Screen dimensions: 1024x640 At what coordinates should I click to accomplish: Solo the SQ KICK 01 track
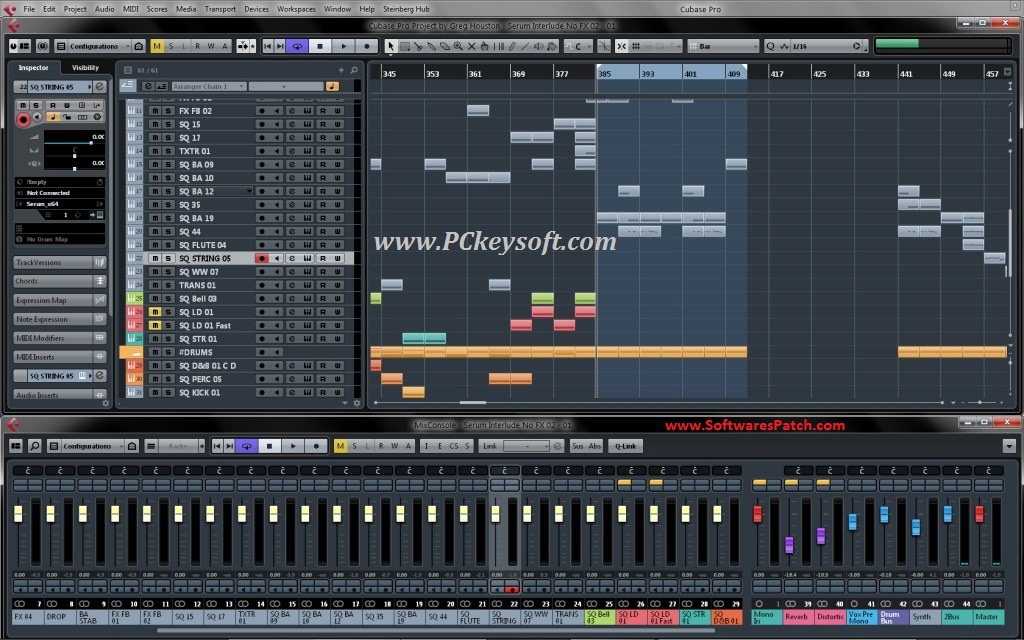pyautogui.click(x=168, y=392)
